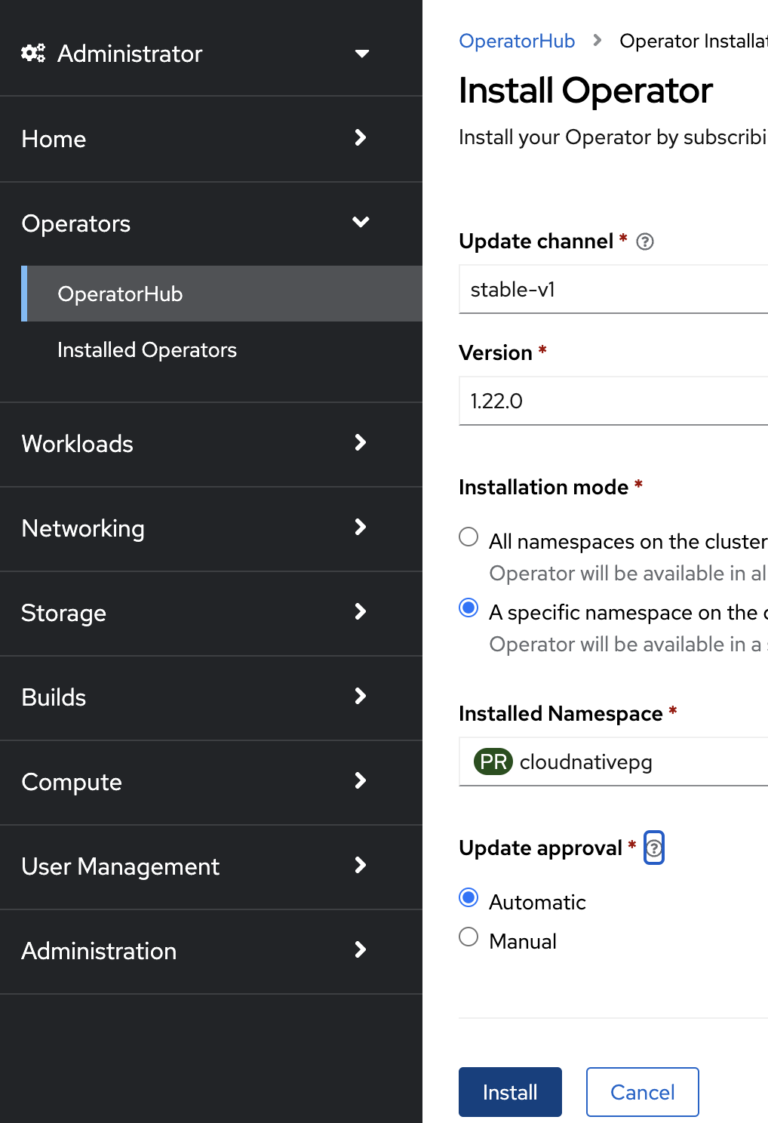Select OperatorHub in the sidebar

(120, 294)
